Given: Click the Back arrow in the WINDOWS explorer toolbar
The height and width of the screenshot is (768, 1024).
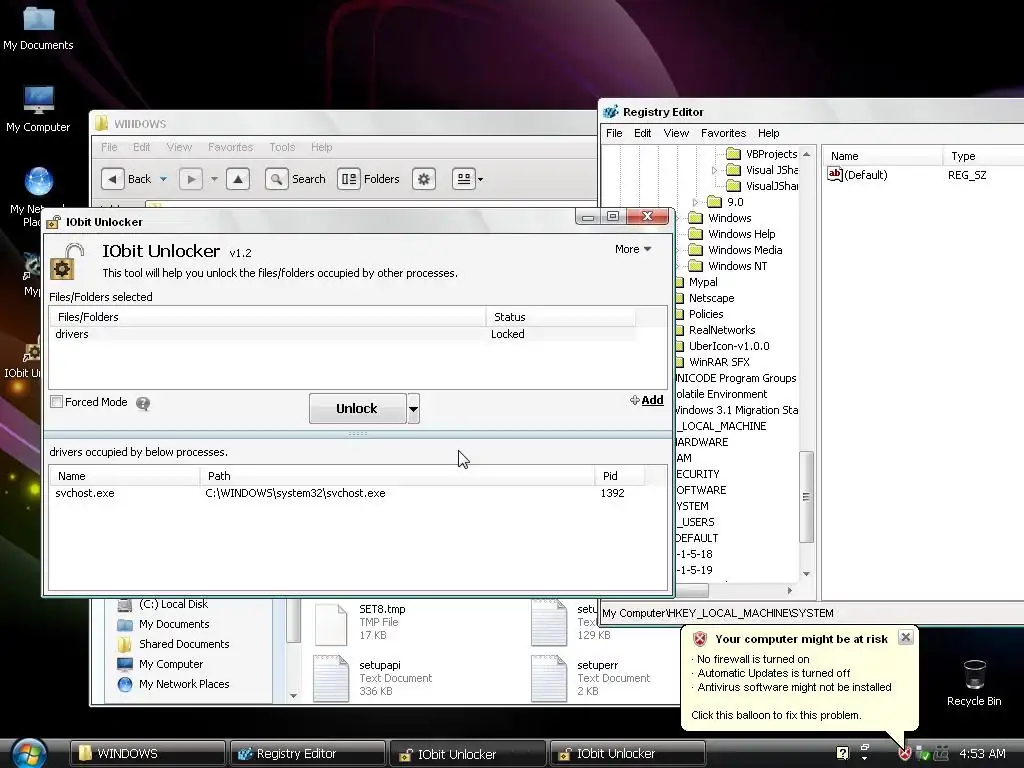Looking at the screenshot, I should (x=112, y=179).
